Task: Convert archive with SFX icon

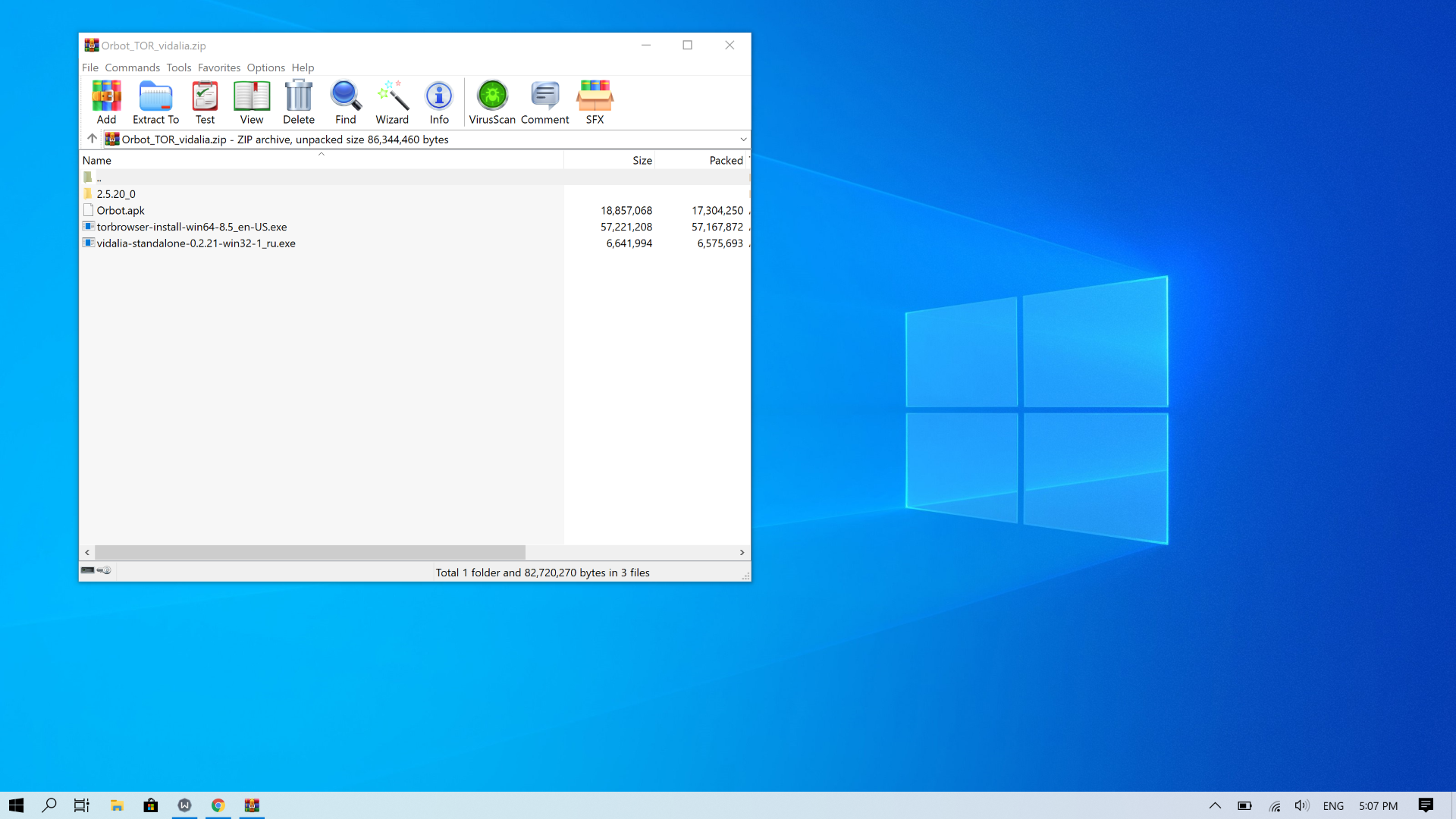Action: [595, 102]
